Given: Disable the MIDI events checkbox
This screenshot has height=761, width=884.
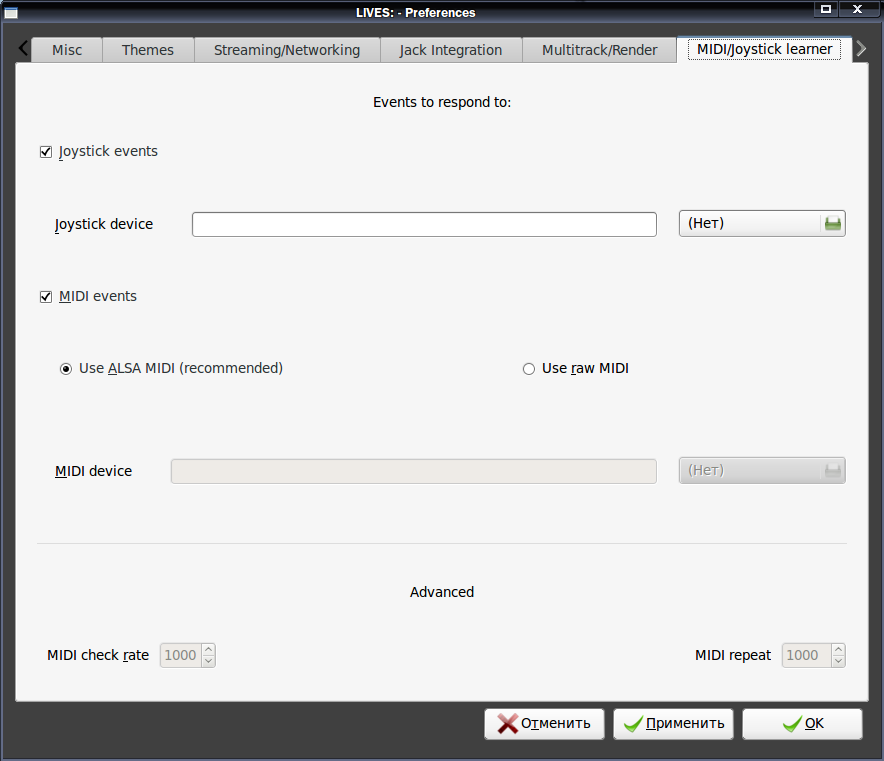Looking at the screenshot, I should pos(46,297).
